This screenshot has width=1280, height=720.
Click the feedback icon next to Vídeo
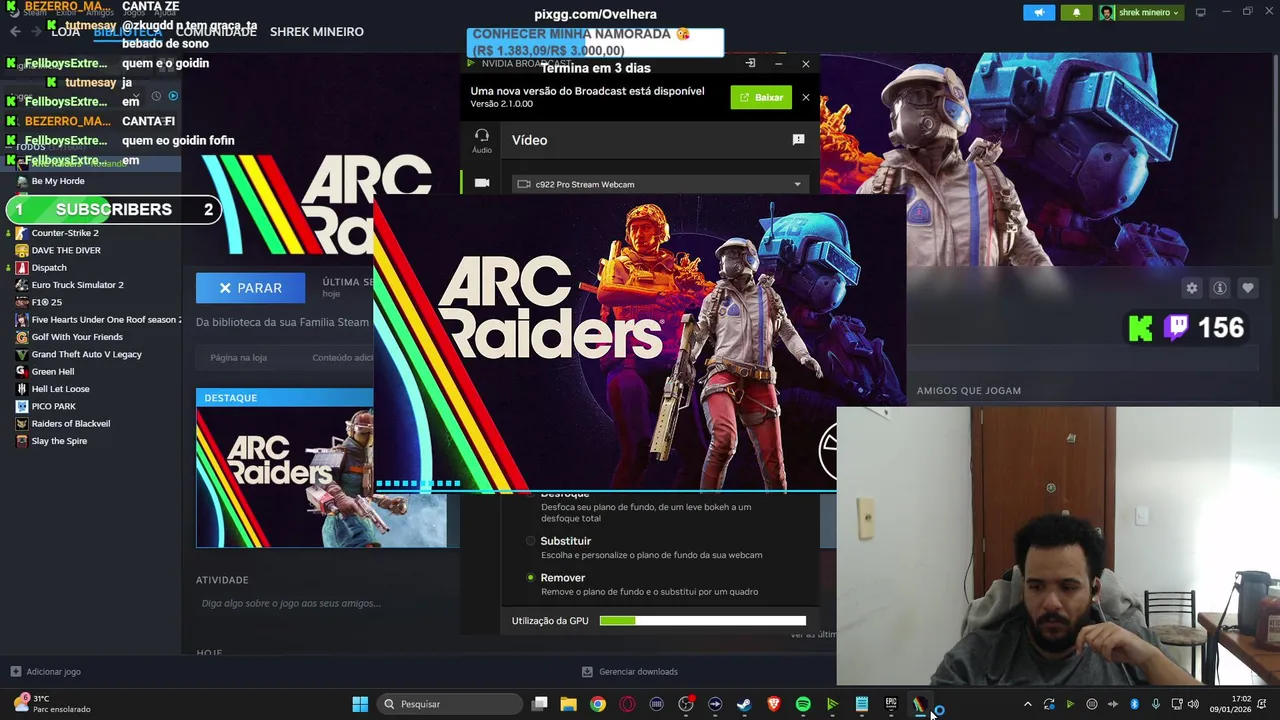[798, 140]
